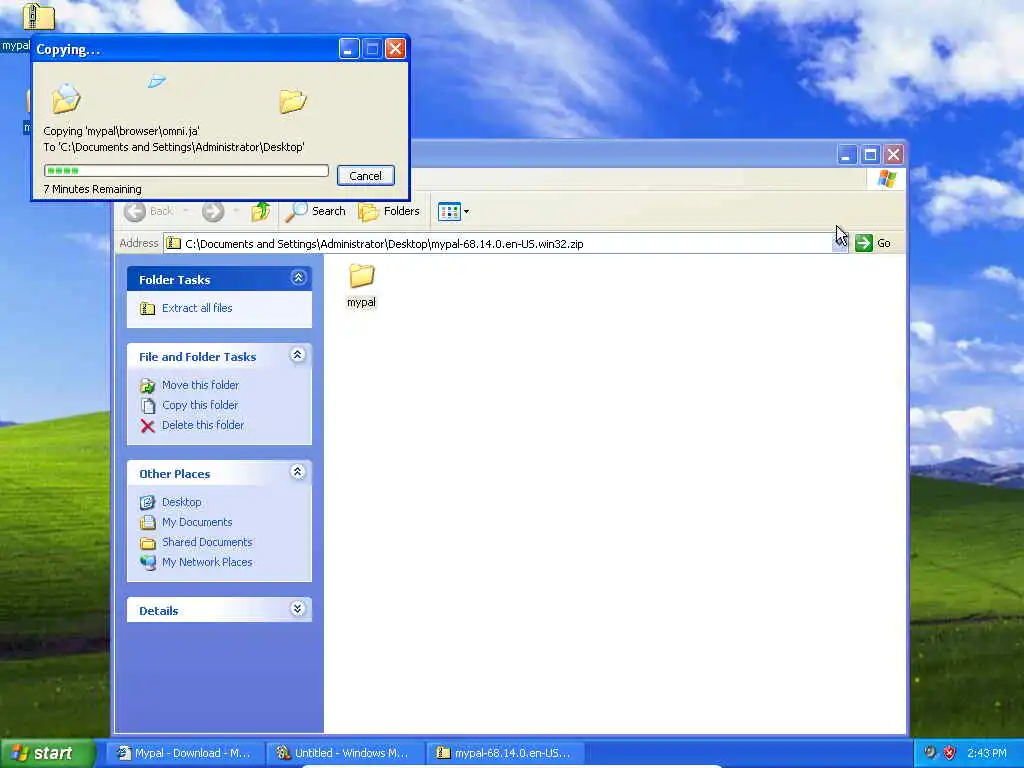Screen dimensions: 1024x768
Task: Click the My Network Places globe icon
Action: pos(148,562)
